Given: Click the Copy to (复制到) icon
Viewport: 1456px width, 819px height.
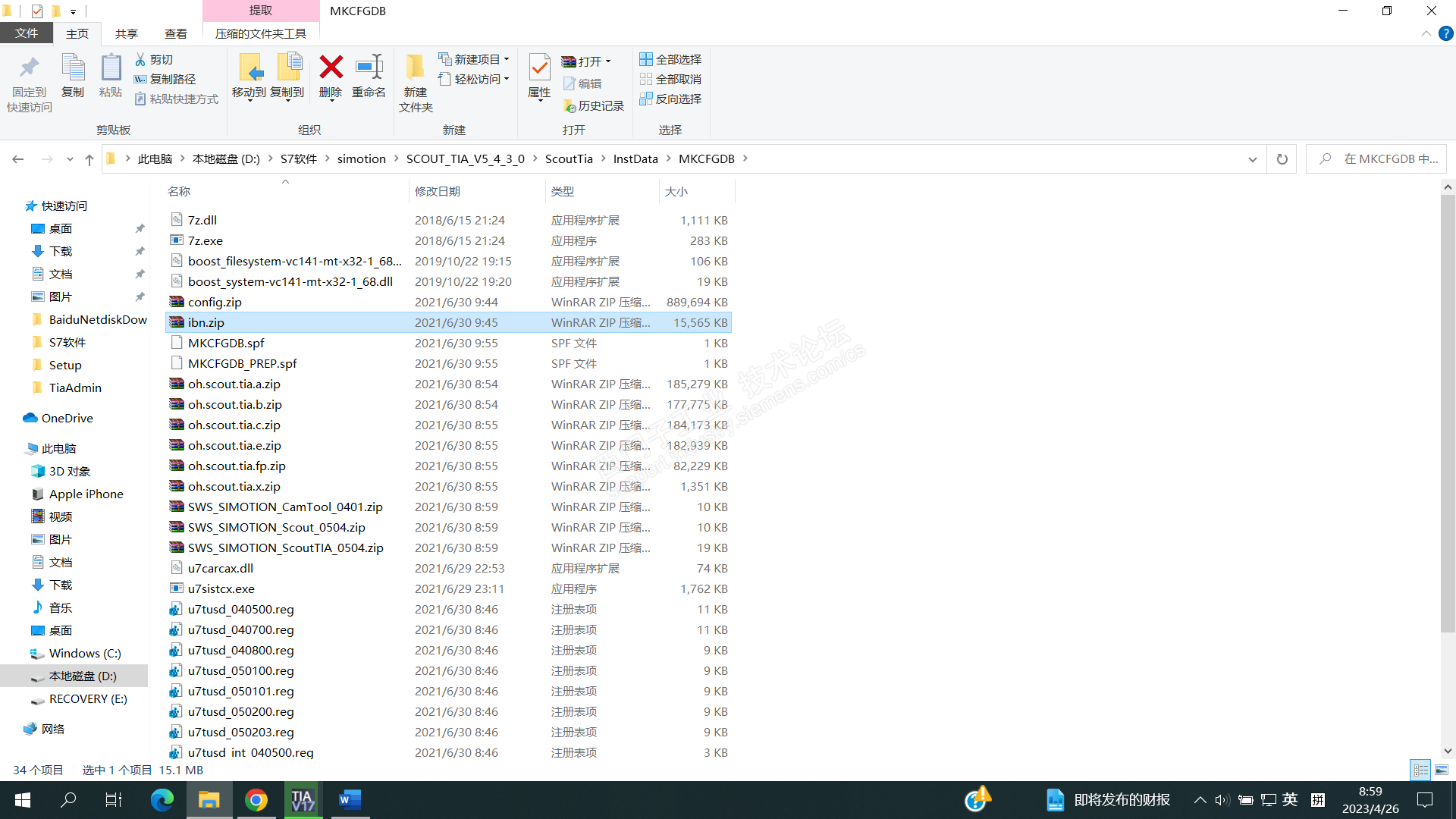Looking at the screenshot, I should pos(288,68).
